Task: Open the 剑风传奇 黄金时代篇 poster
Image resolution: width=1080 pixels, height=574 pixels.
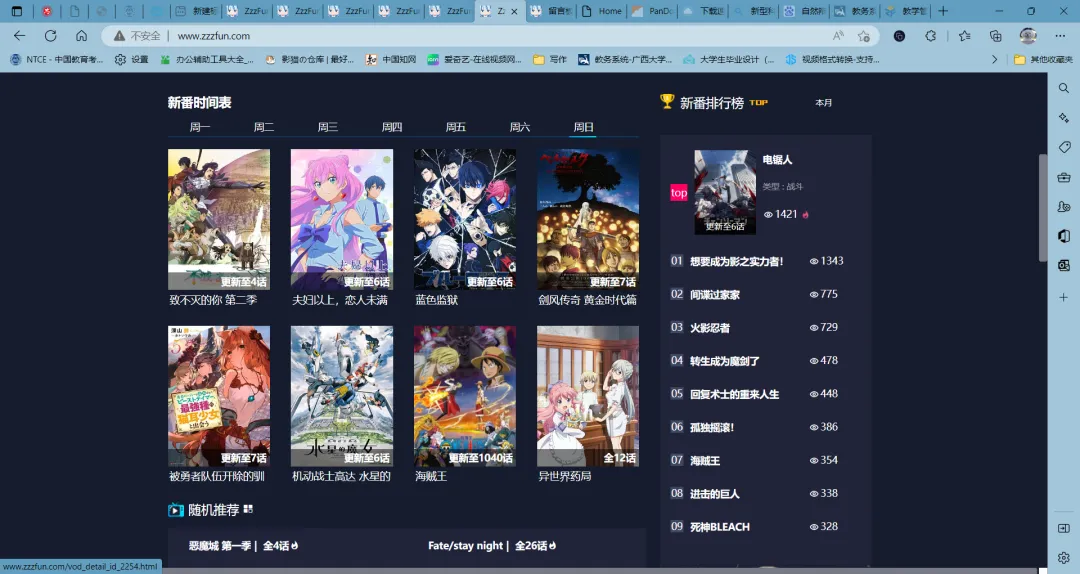Action: click(x=588, y=219)
